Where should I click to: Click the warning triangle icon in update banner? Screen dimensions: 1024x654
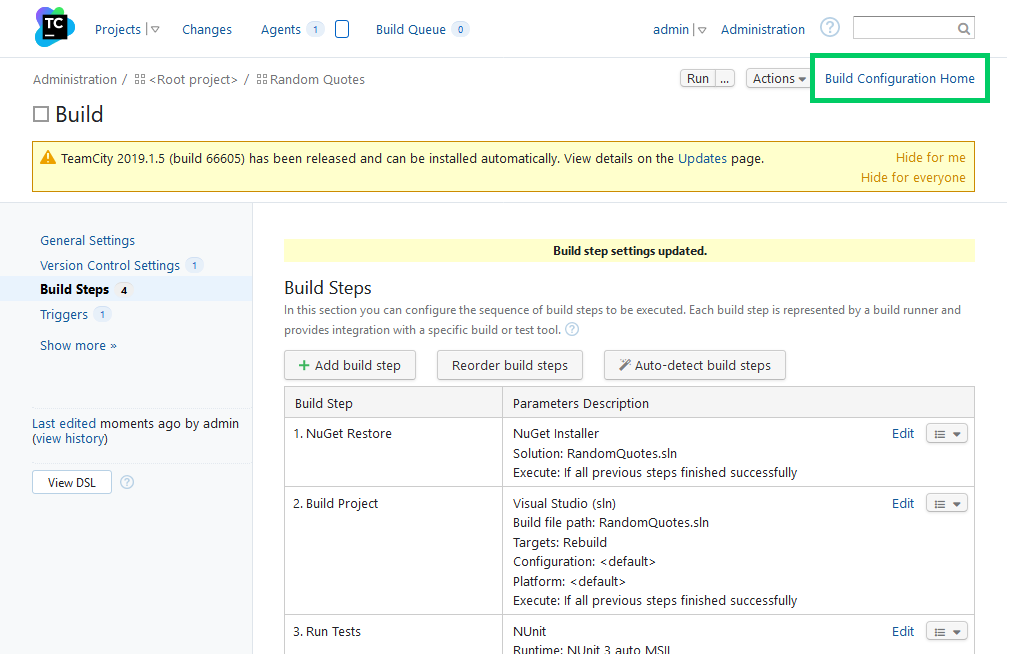[x=48, y=157]
